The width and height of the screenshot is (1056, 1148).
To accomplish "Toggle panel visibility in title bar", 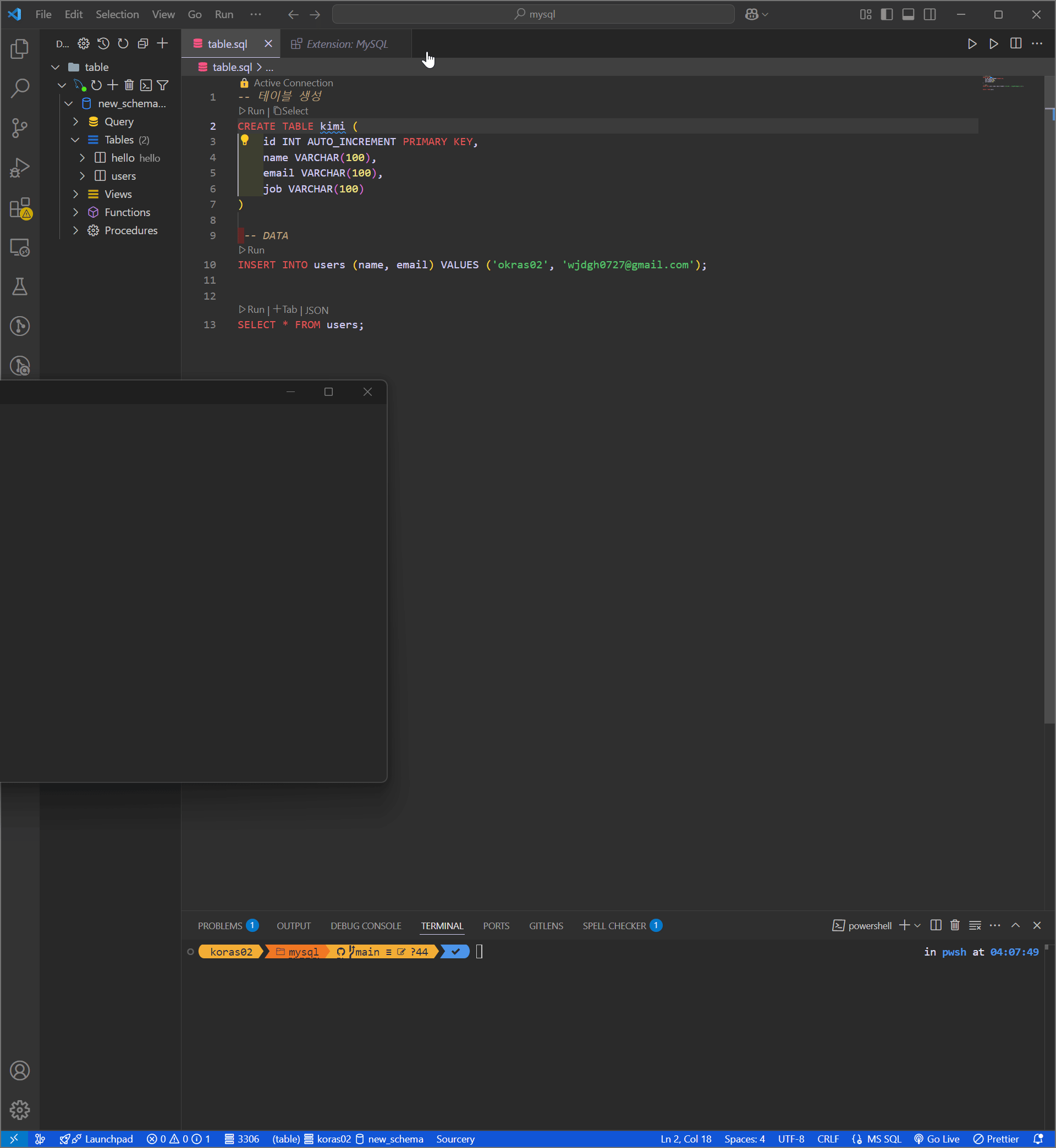I will [908, 14].
